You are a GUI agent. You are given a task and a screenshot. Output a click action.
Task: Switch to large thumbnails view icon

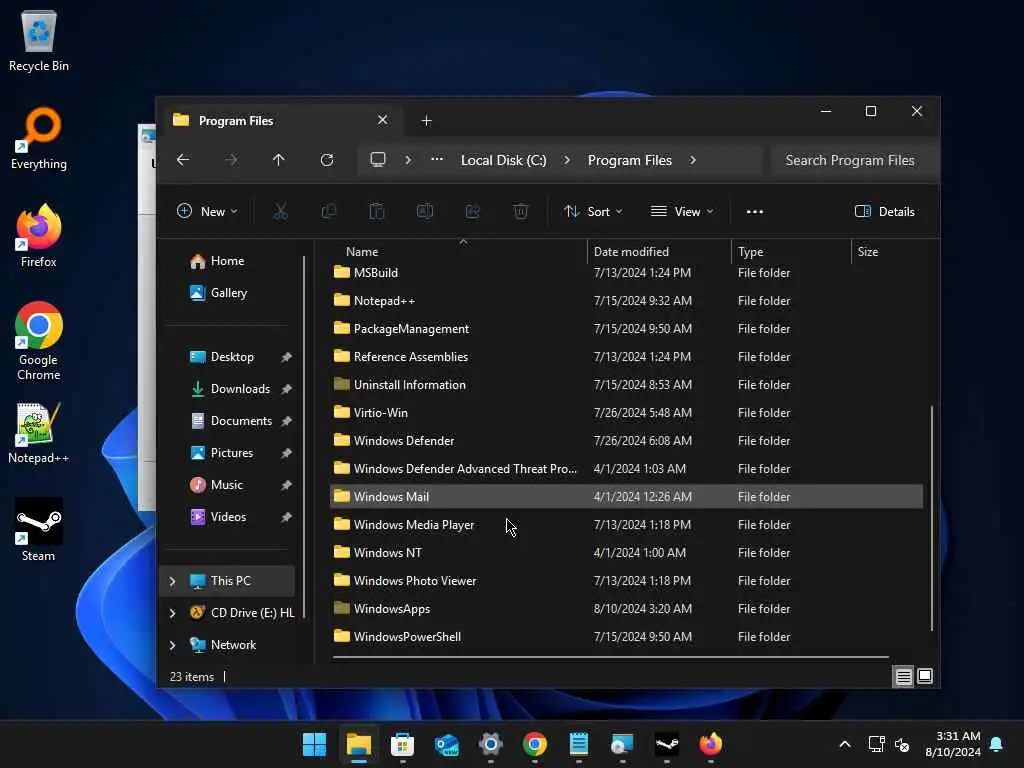[x=925, y=676]
